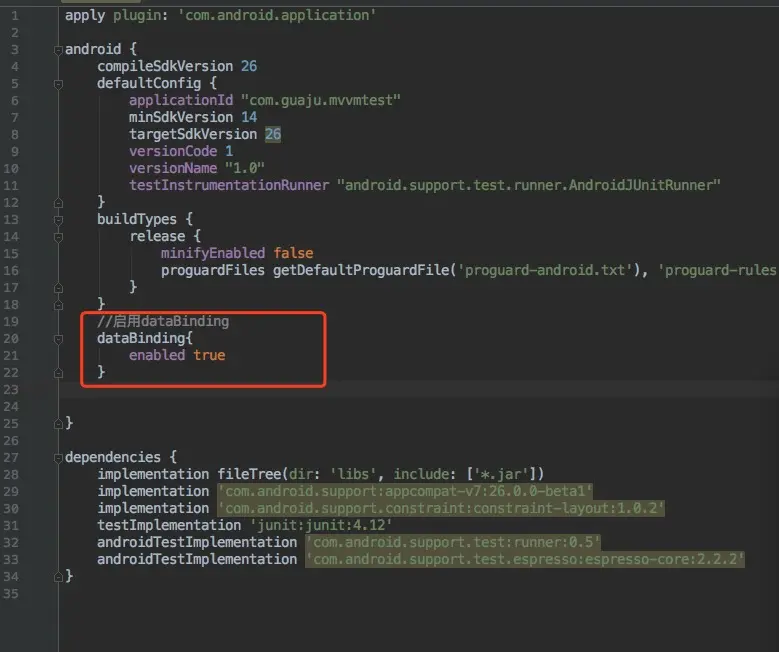779x652 pixels.
Task: Click the '*.jar' string
Action: pos(500,474)
